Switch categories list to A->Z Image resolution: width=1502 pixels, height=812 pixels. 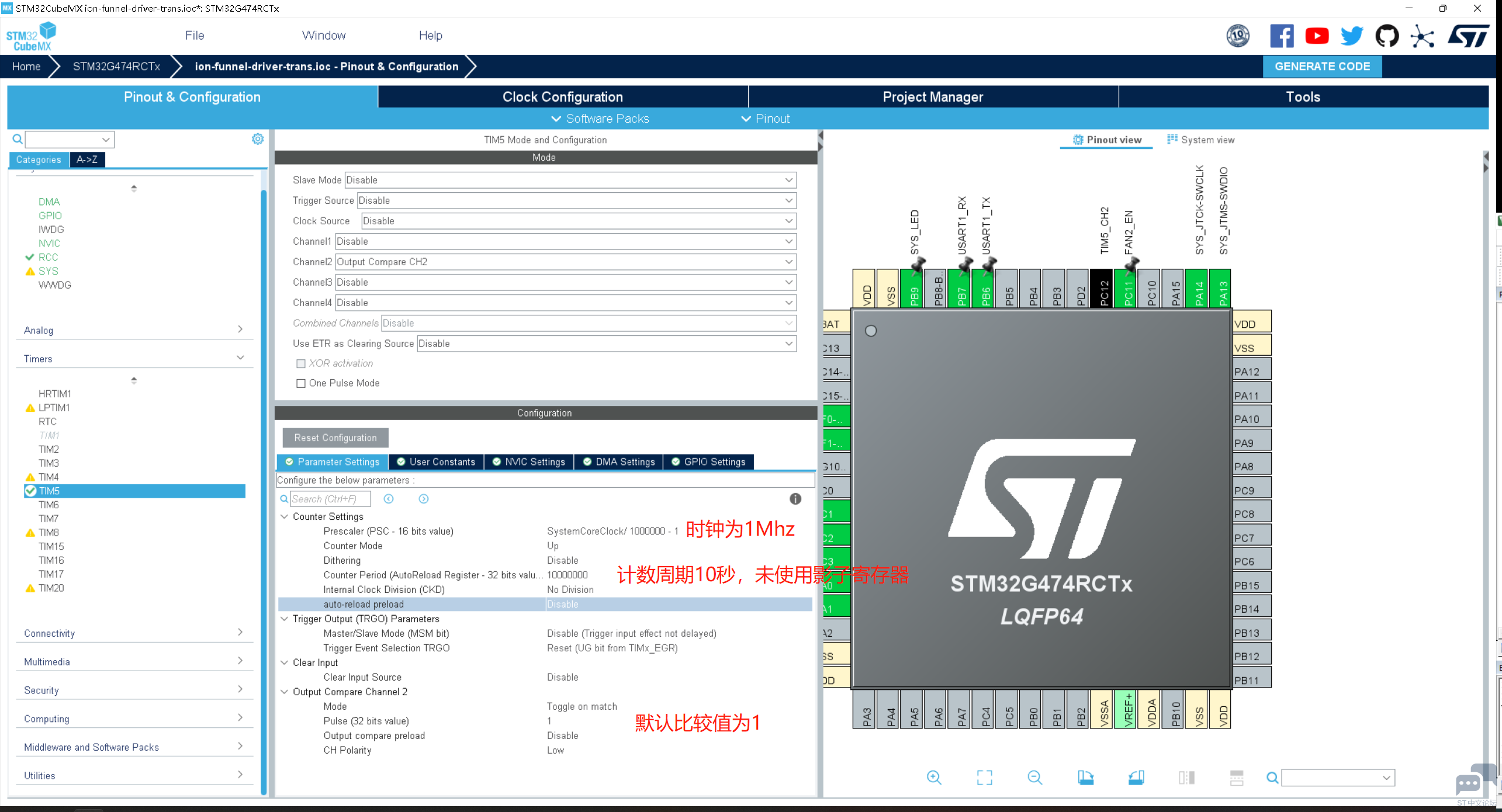click(x=87, y=159)
